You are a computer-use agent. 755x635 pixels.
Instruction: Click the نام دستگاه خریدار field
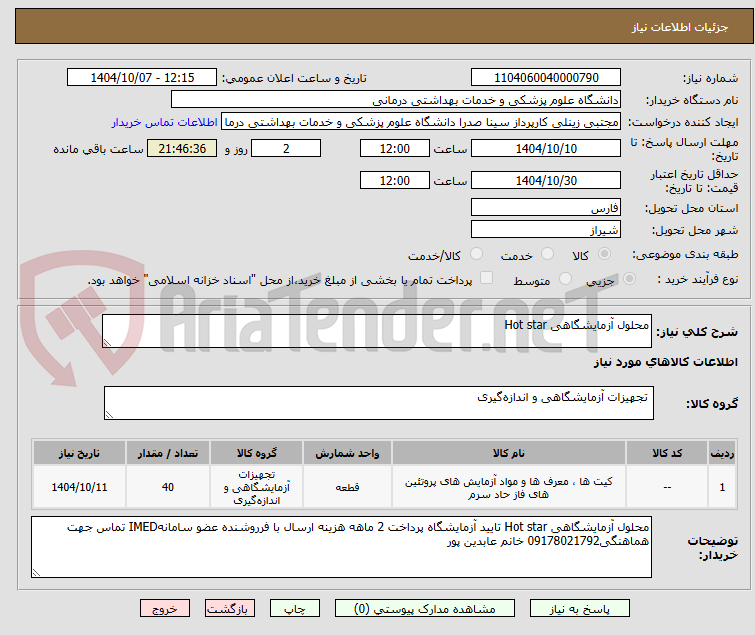(x=396, y=100)
